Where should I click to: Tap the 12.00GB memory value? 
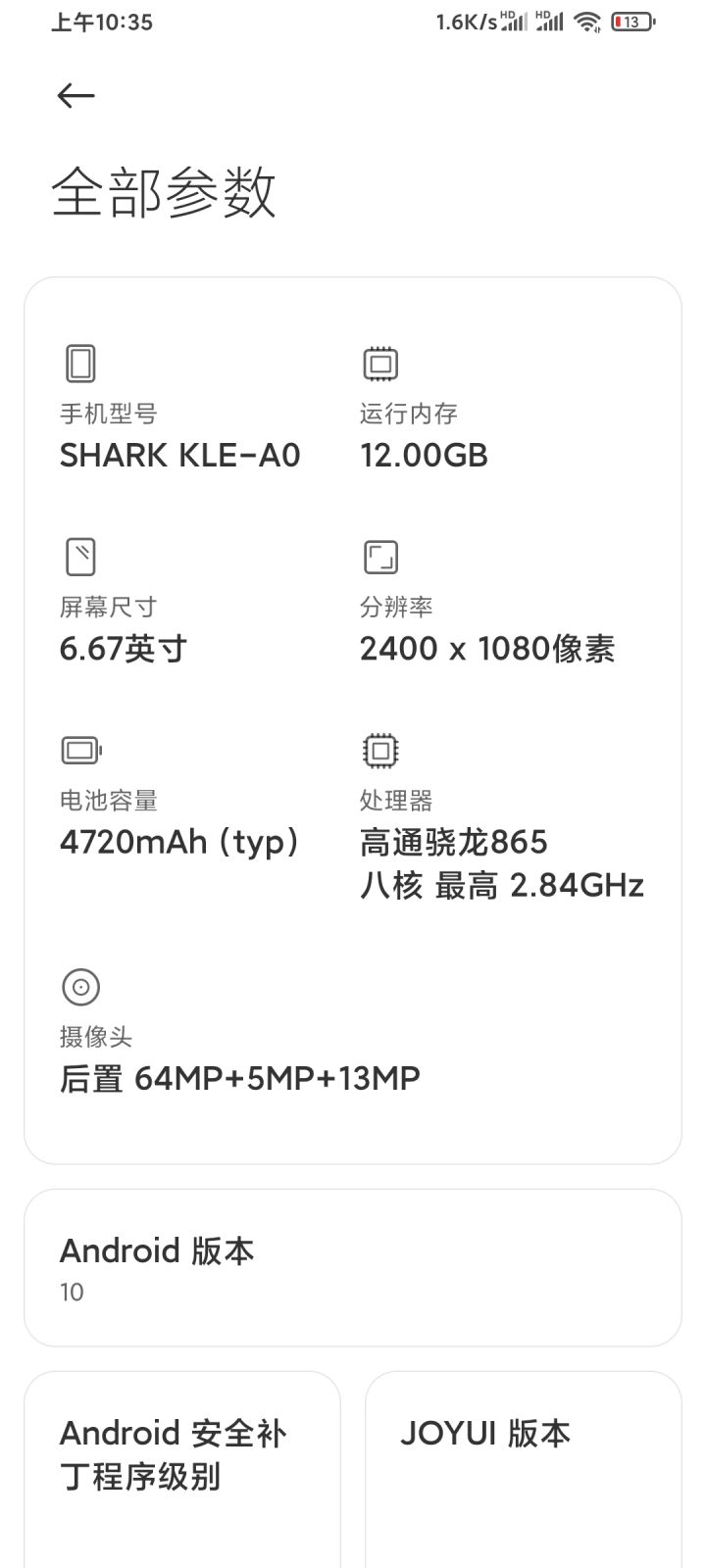pos(424,456)
